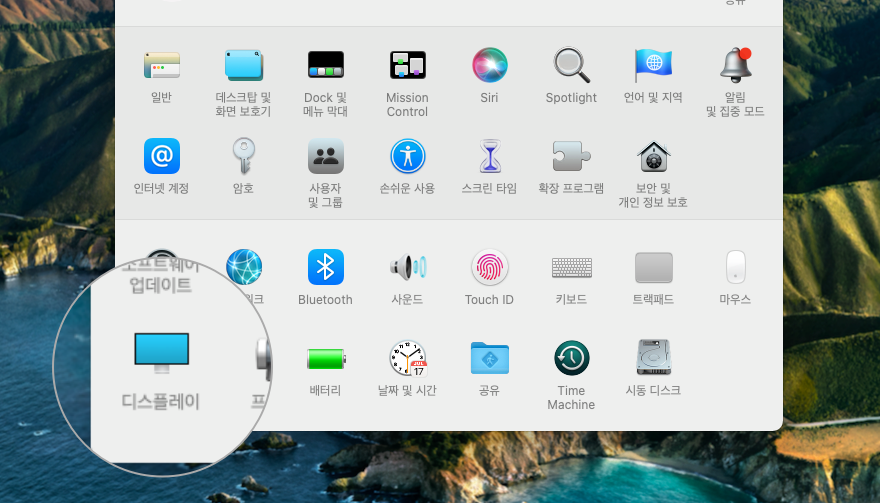Open 언어 및 지역 preferences
This screenshot has width=880, height=503.
click(653, 65)
